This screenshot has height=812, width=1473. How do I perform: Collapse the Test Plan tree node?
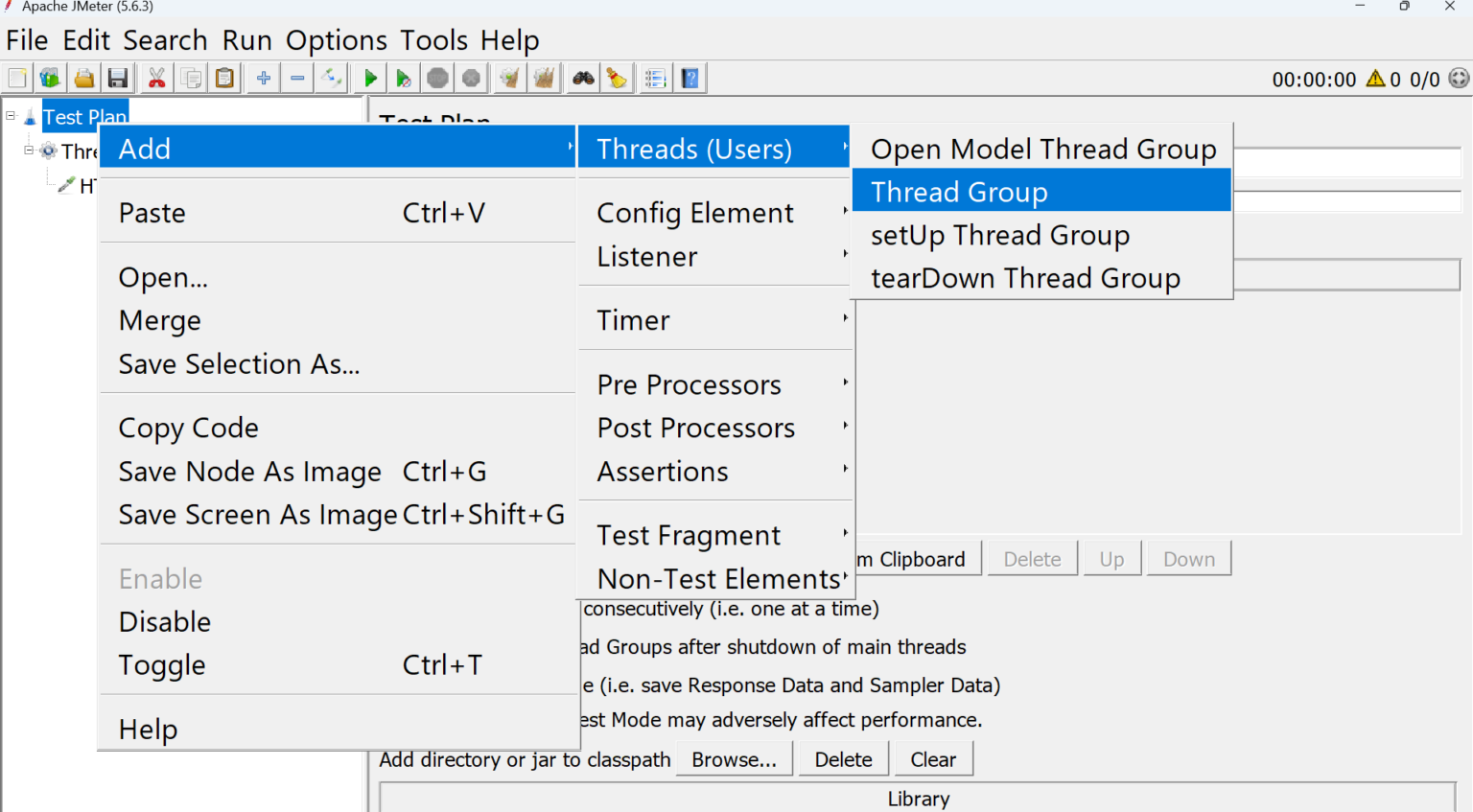[11, 115]
